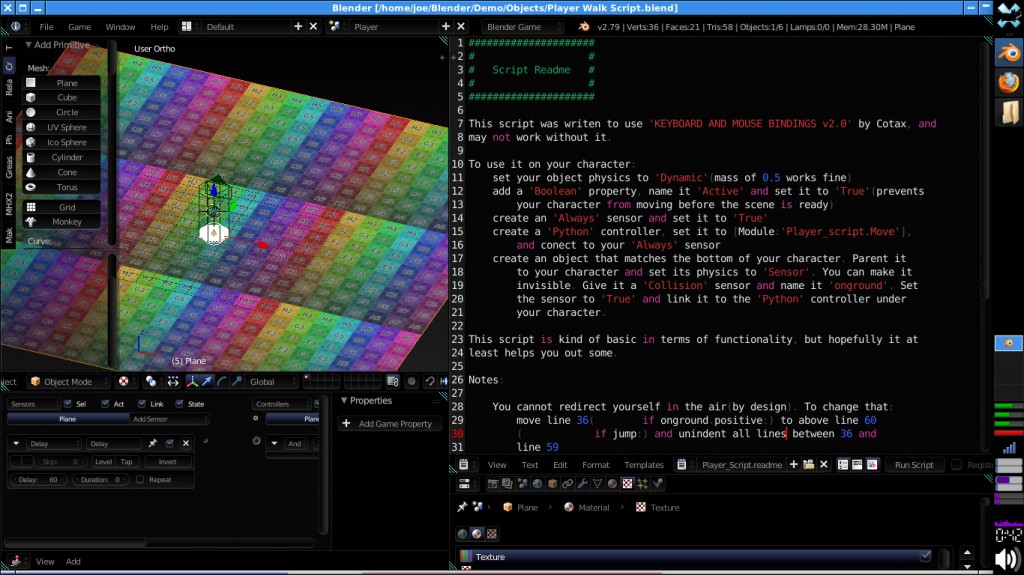Open the World properties tab

[x=537, y=484]
